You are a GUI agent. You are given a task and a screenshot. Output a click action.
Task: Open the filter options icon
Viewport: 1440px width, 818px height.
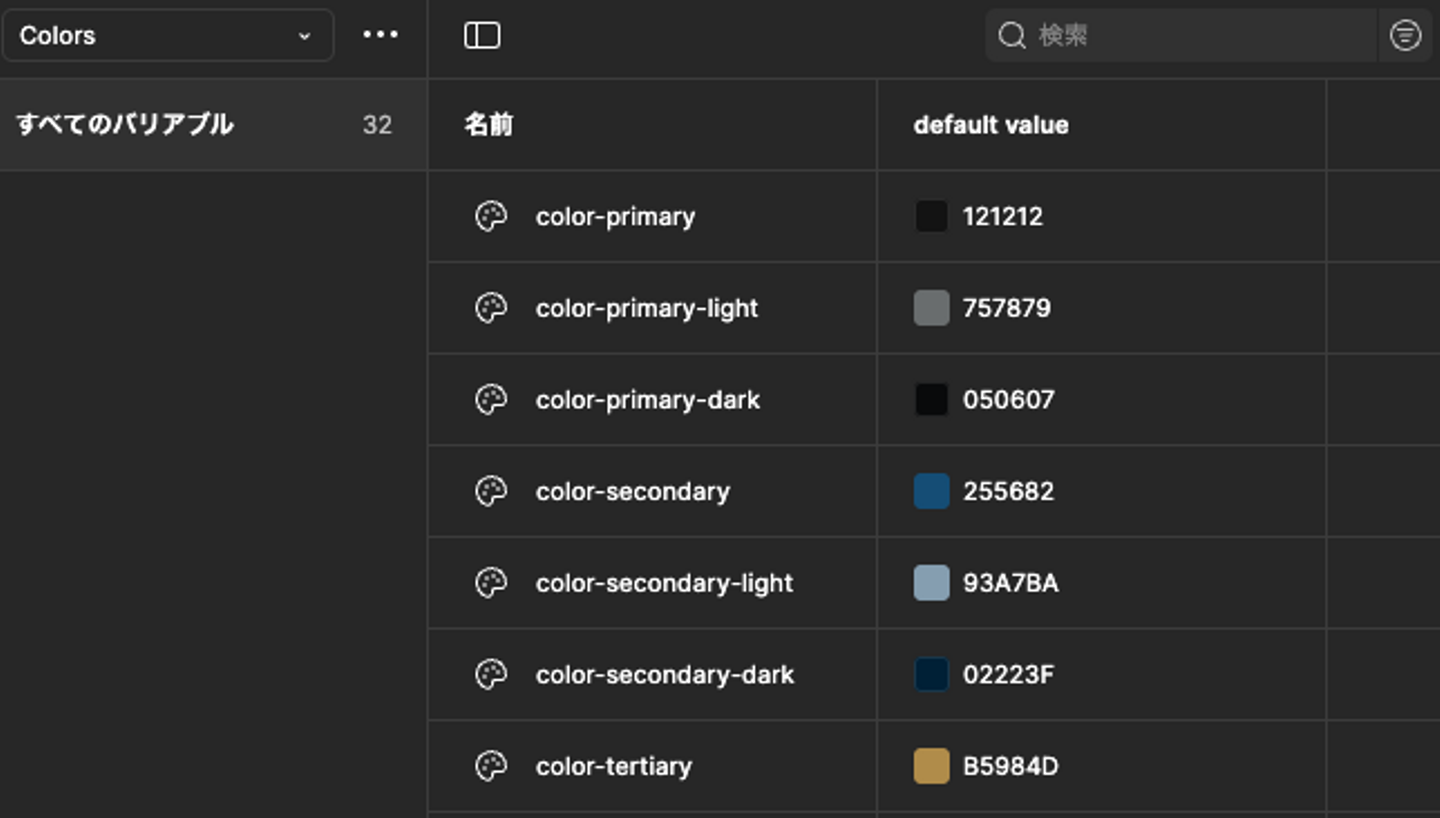[x=1405, y=36]
